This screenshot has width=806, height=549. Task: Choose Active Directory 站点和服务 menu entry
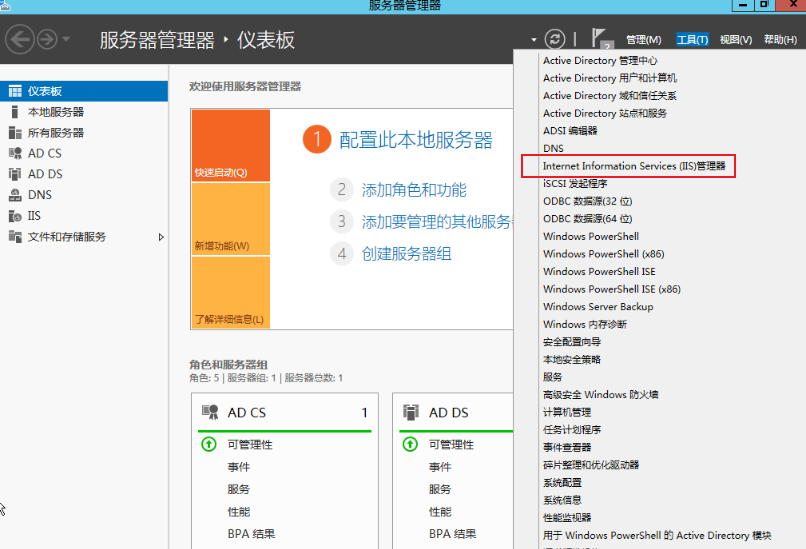coord(605,113)
